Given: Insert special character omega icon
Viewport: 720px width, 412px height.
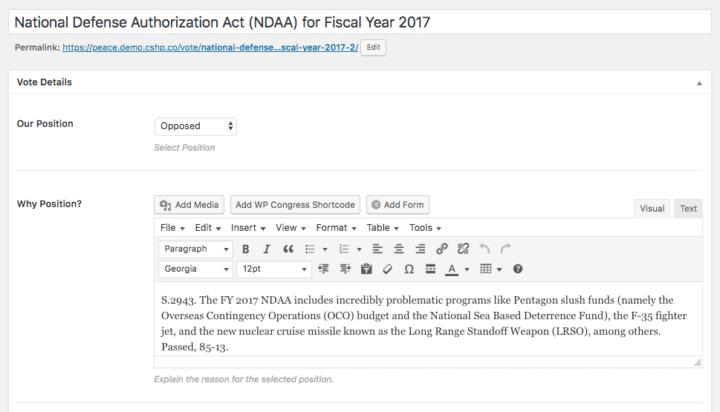Looking at the screenshot, I should point(408,269).
